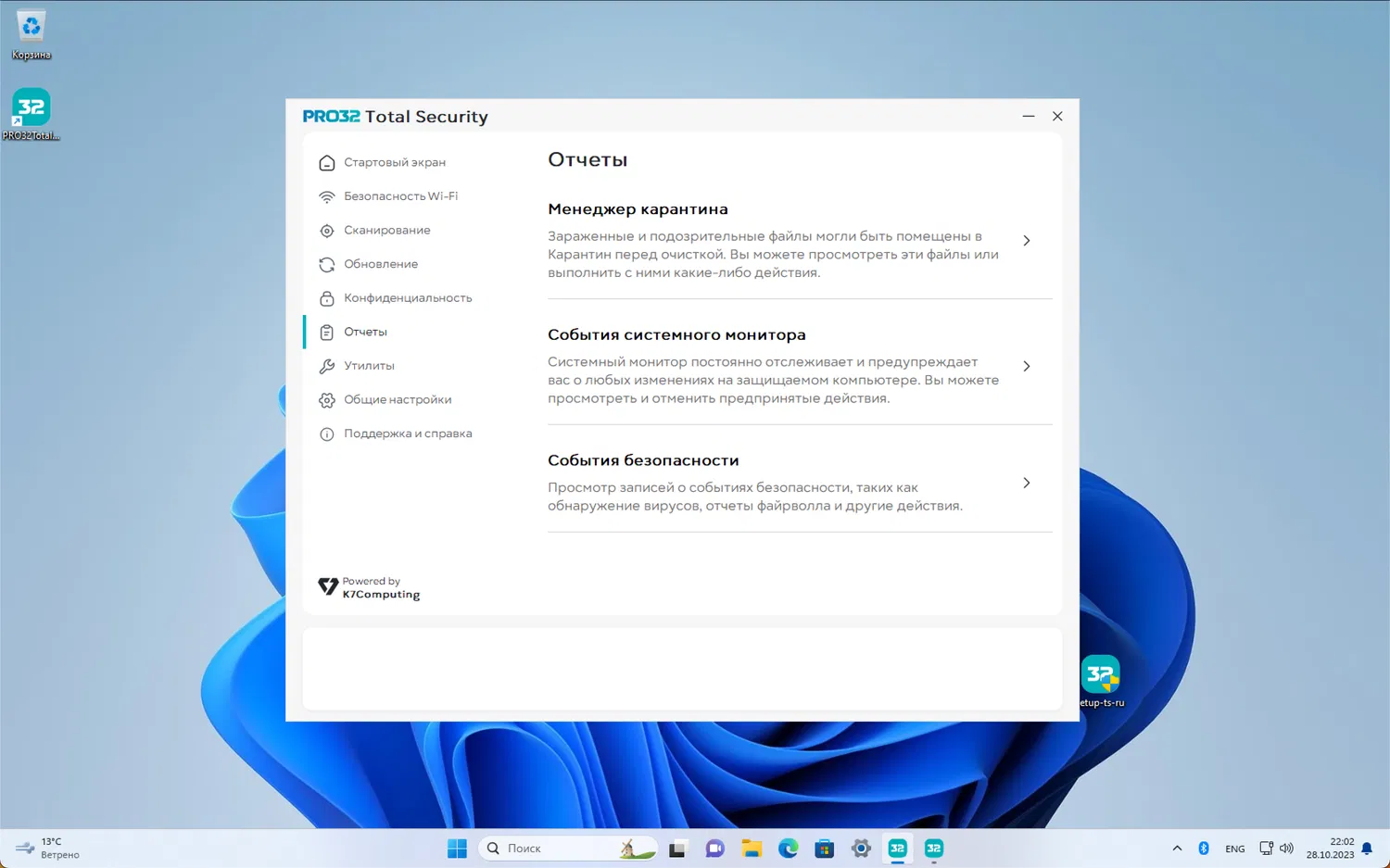Minimize the PRO32 Total Security window
Image resolution: width=1390 pixels, height=868 pixels.
point(1029,117)
